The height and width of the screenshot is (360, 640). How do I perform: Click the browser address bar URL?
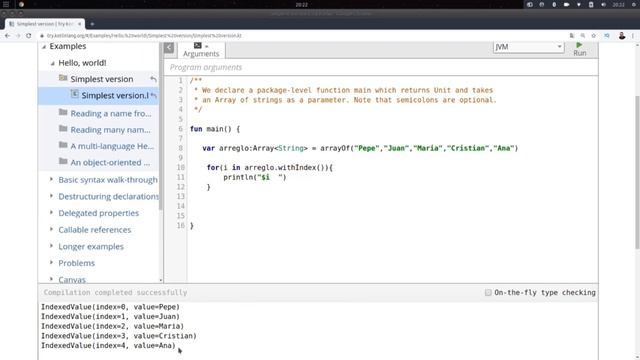[x=144, y=36]
